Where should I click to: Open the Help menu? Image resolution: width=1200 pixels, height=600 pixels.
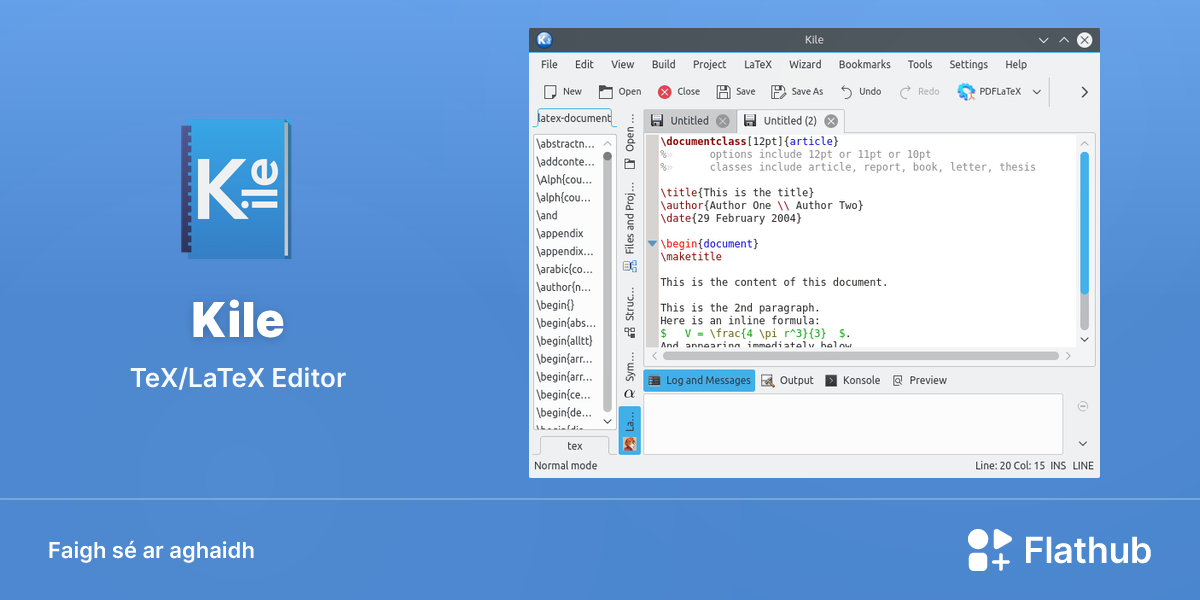point(1016,64)
